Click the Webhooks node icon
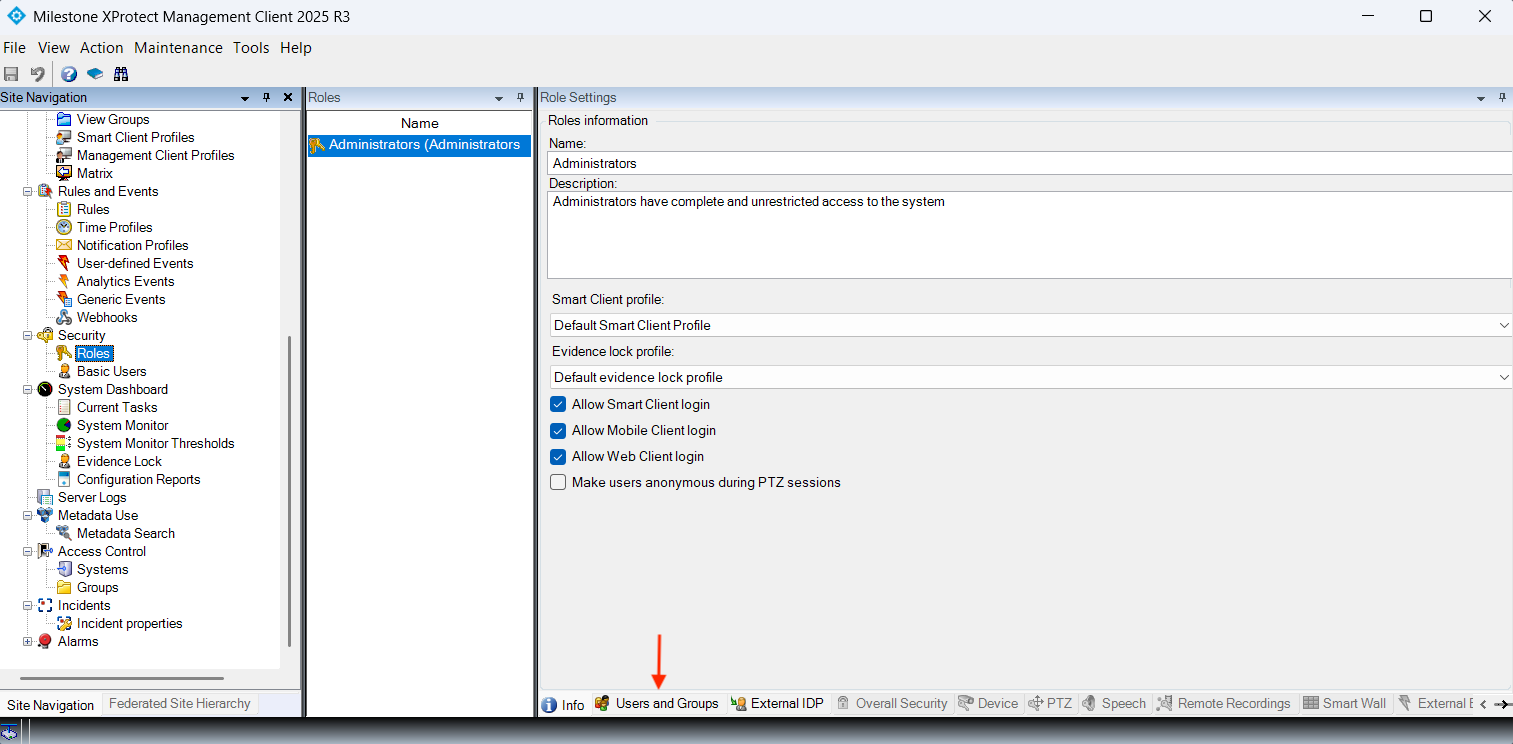 pos(64,317)
